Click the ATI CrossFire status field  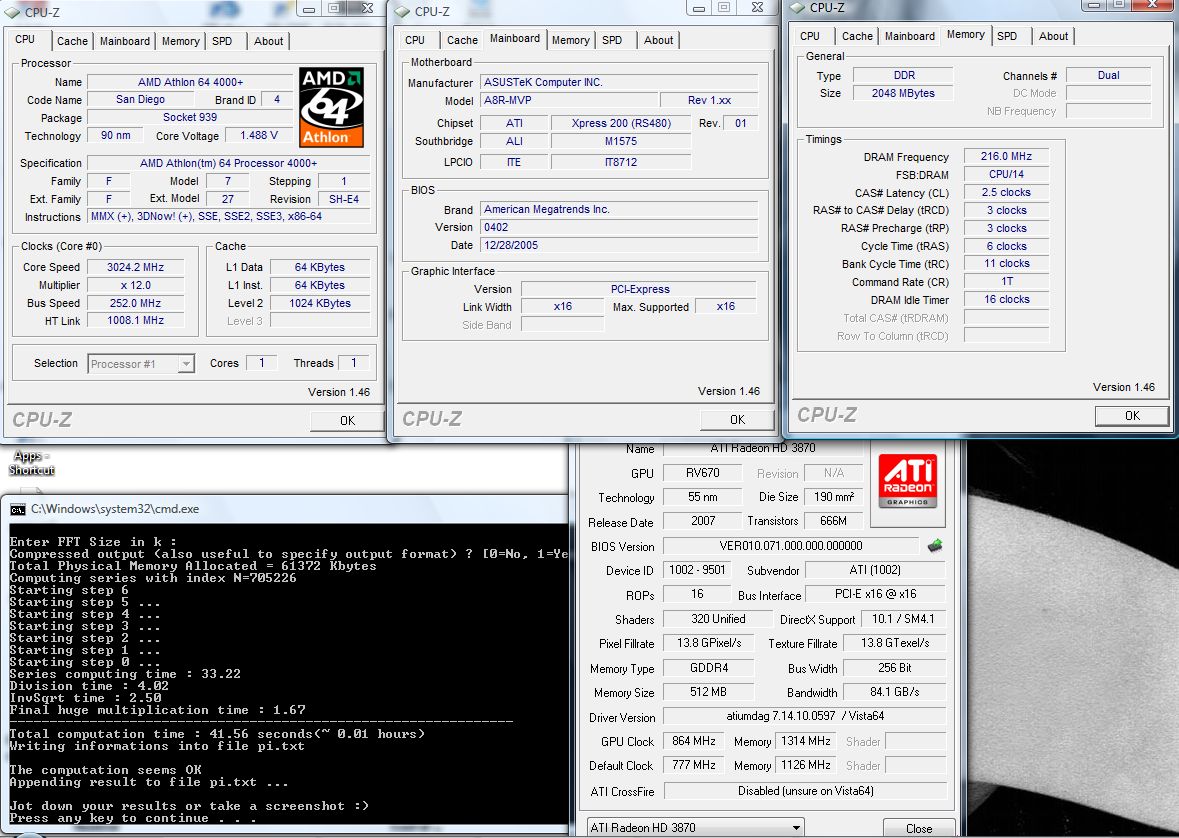click(x=805, y=791)
